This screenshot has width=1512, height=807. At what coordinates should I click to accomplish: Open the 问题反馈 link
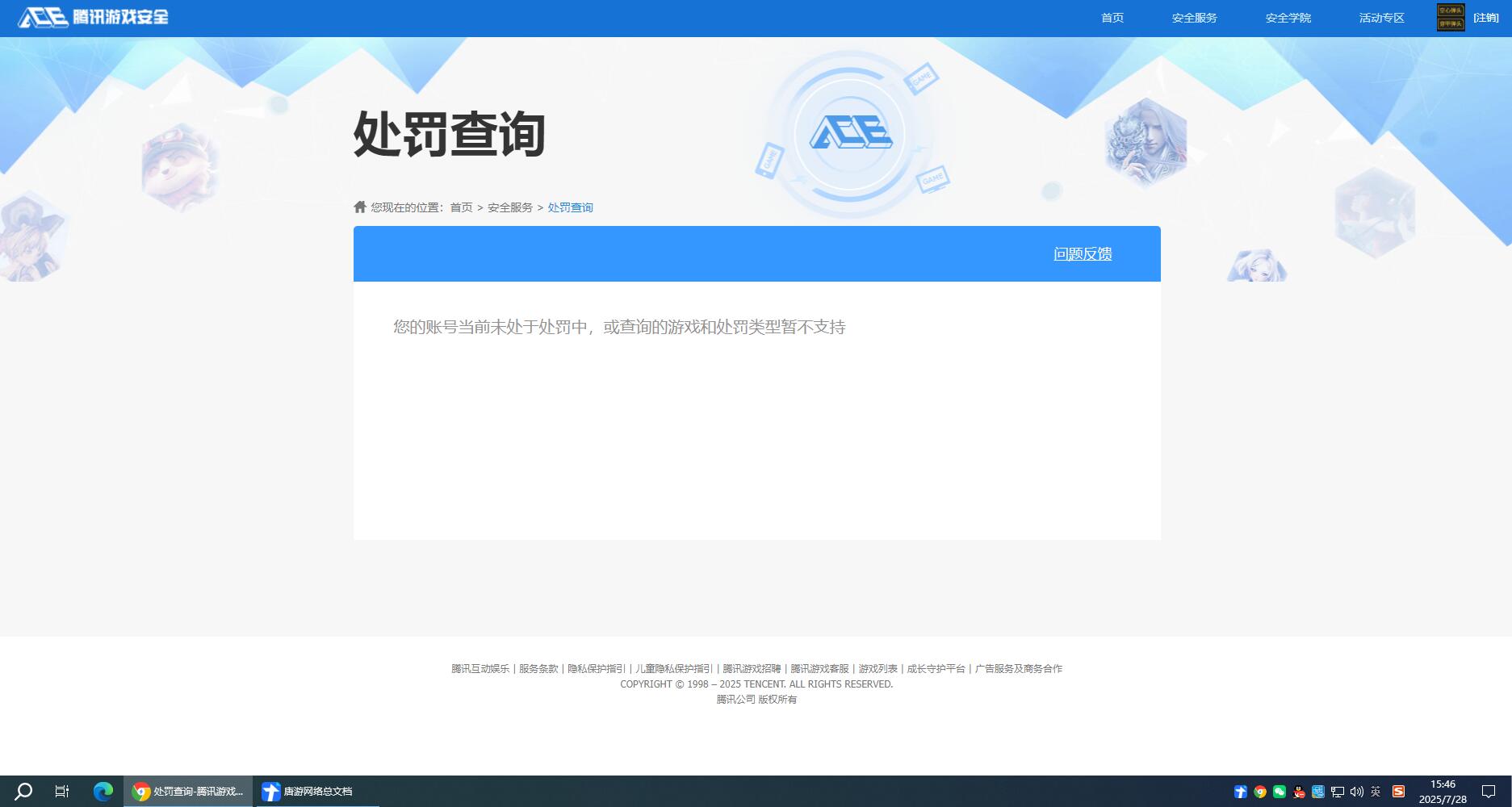coord(1083,254)
